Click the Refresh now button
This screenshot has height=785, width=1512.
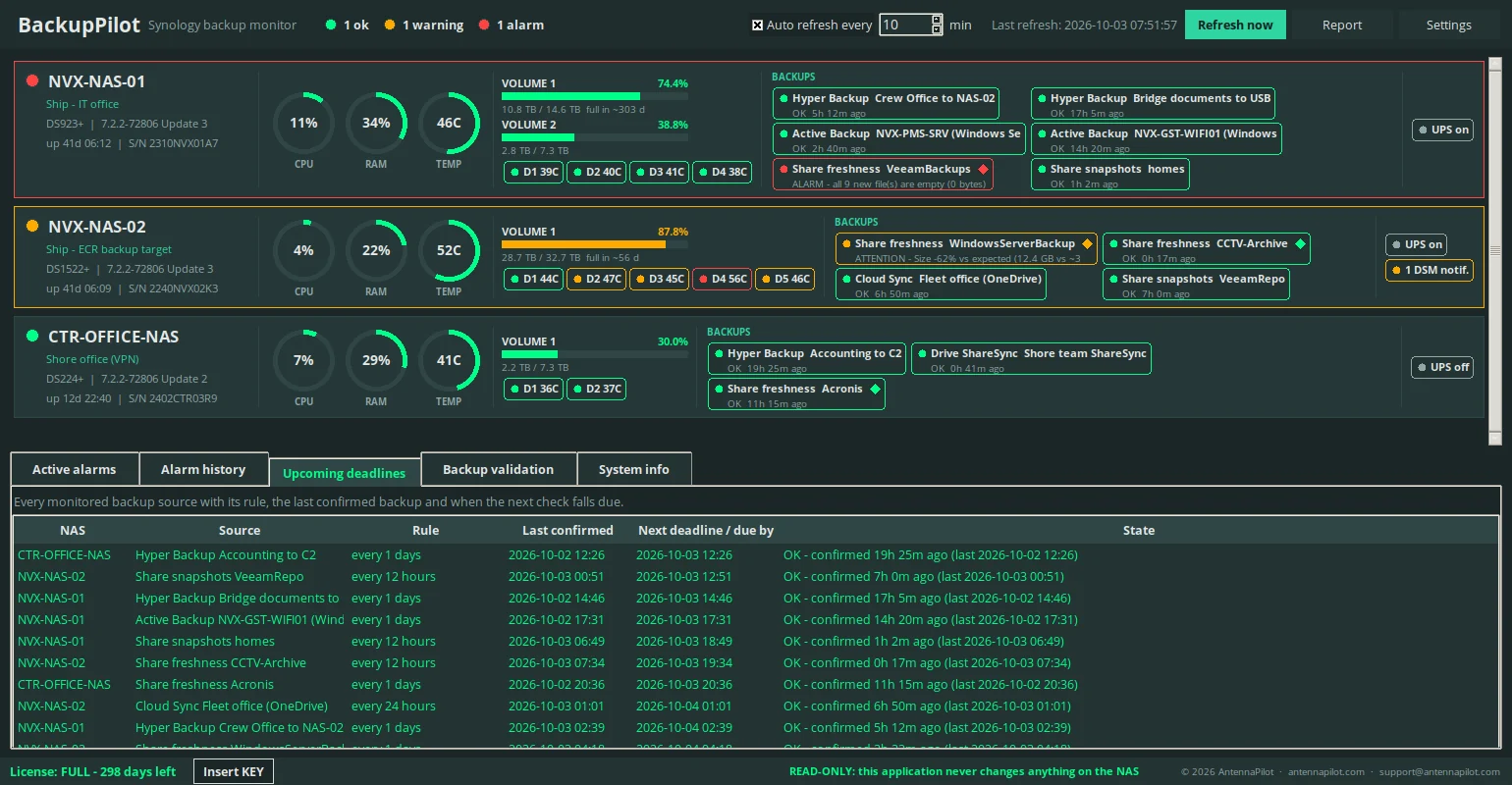pyautogui.click(x=1235, y=25)
